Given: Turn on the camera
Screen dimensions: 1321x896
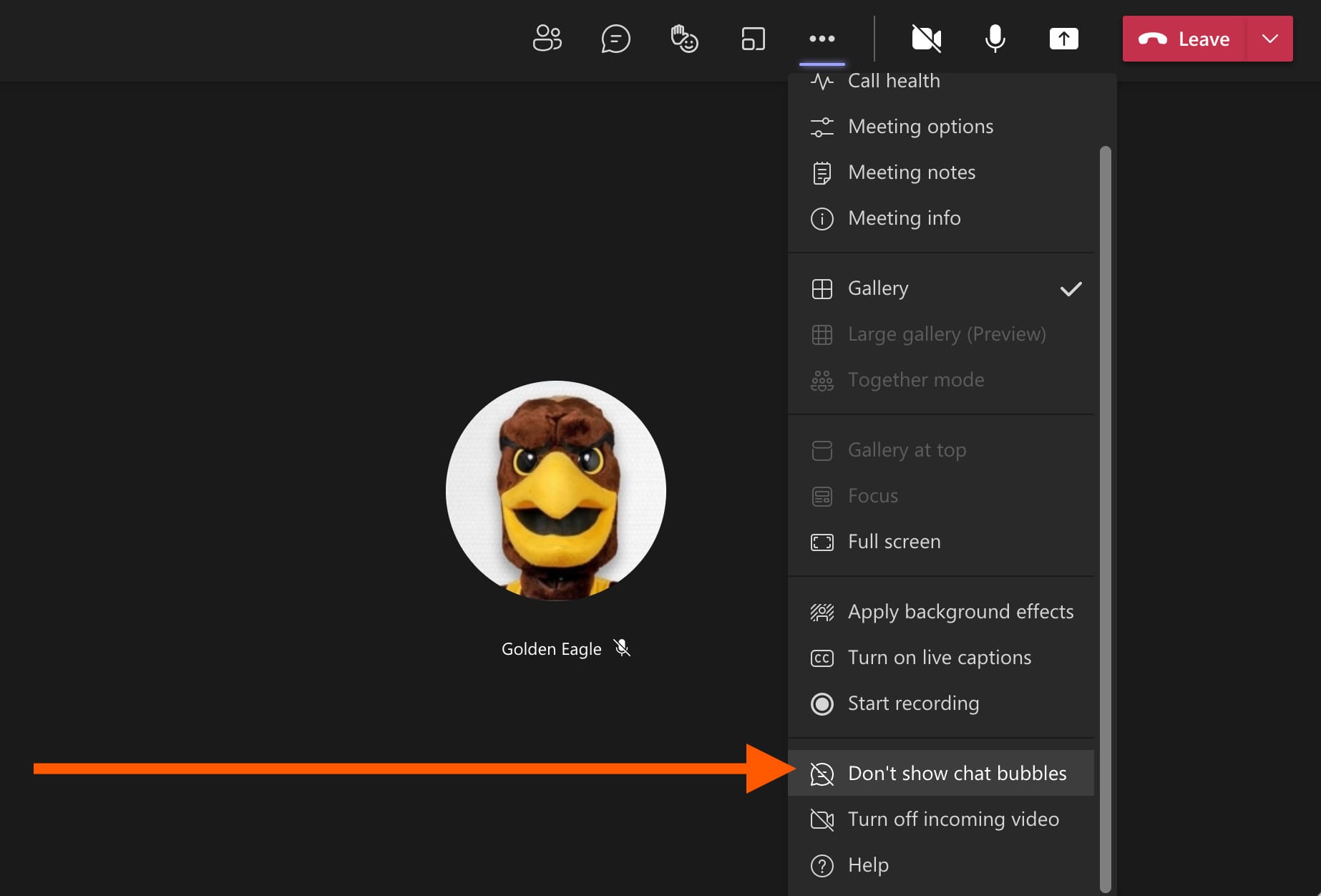Looking at the screenshot, I should coord(926,39).
